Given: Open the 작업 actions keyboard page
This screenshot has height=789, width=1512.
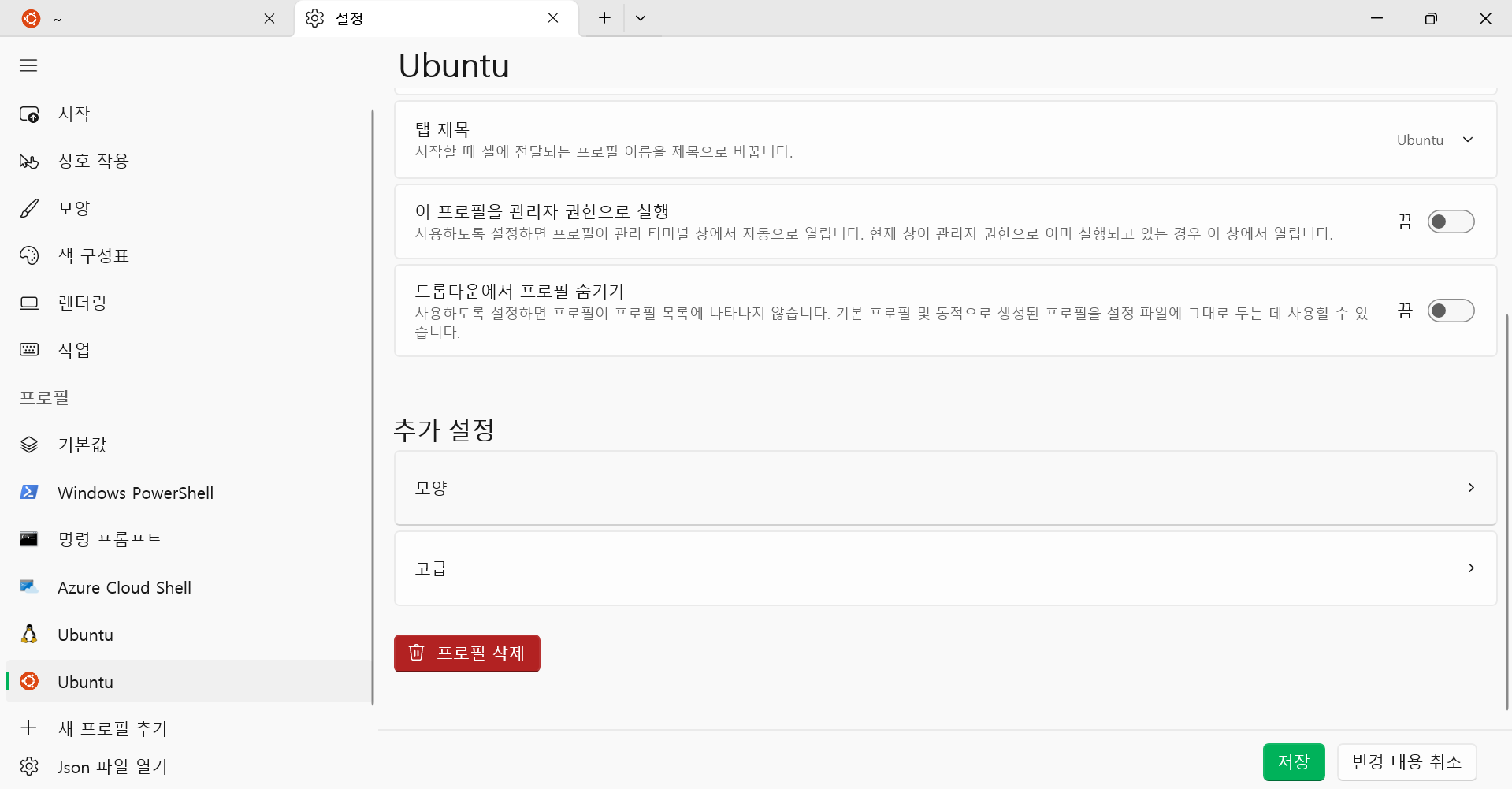Looking at the screenshot, I should click(188, 350).
